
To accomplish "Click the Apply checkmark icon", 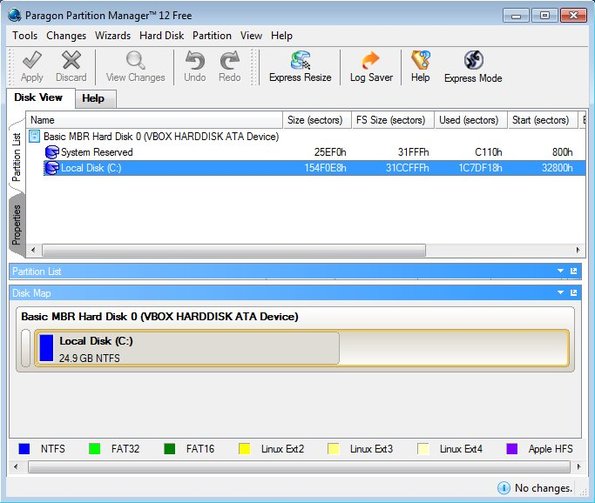I will tap(32, 60).
